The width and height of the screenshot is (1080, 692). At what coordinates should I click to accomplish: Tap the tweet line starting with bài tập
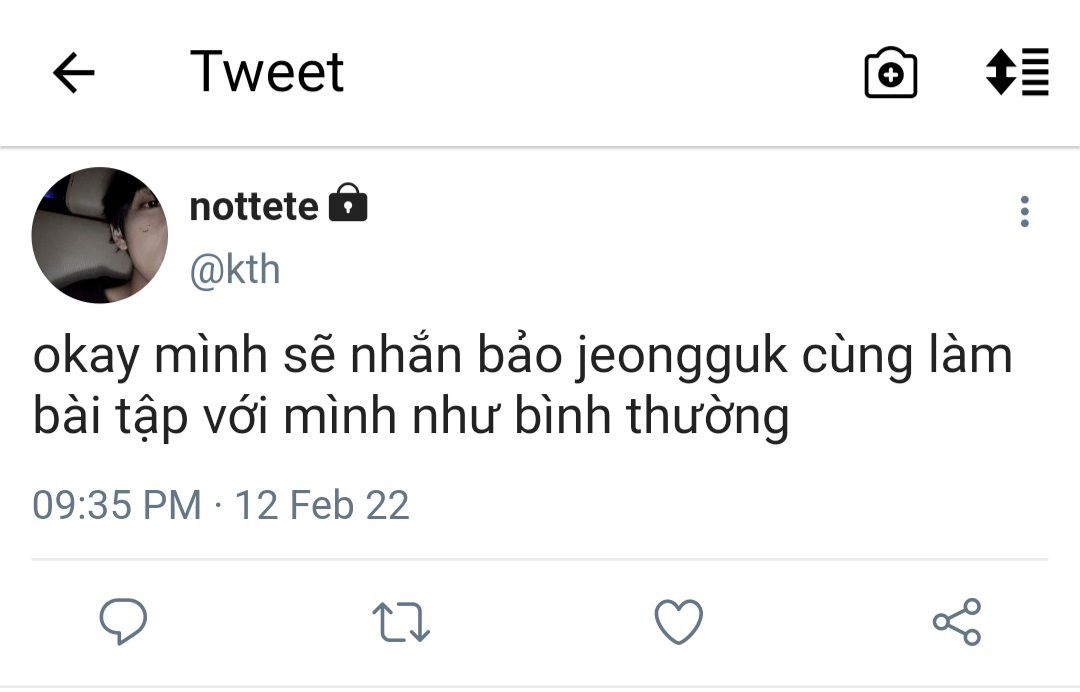coord(411,418)
